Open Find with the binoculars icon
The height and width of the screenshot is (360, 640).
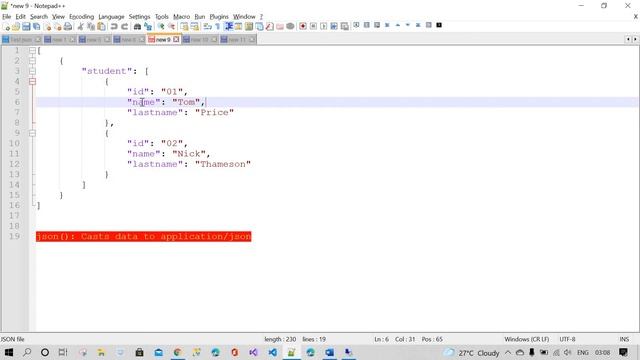pyautogui.click(x=138, y=27)
